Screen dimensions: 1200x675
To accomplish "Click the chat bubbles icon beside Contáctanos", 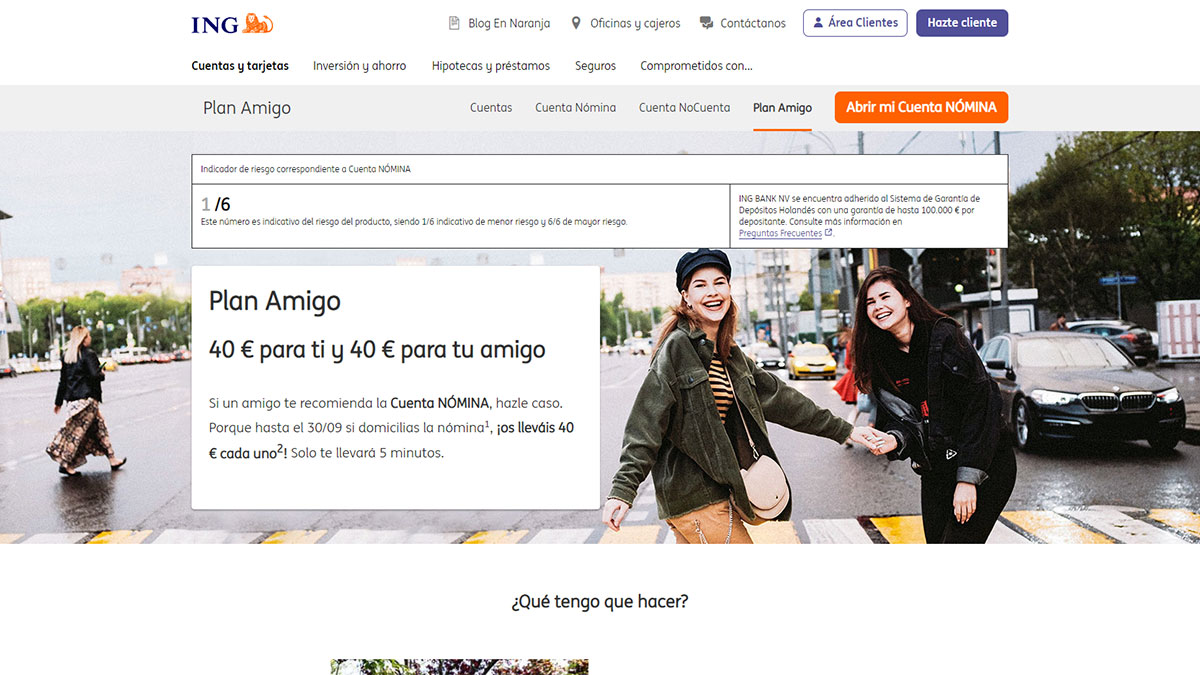I will (x=707, y=23).
